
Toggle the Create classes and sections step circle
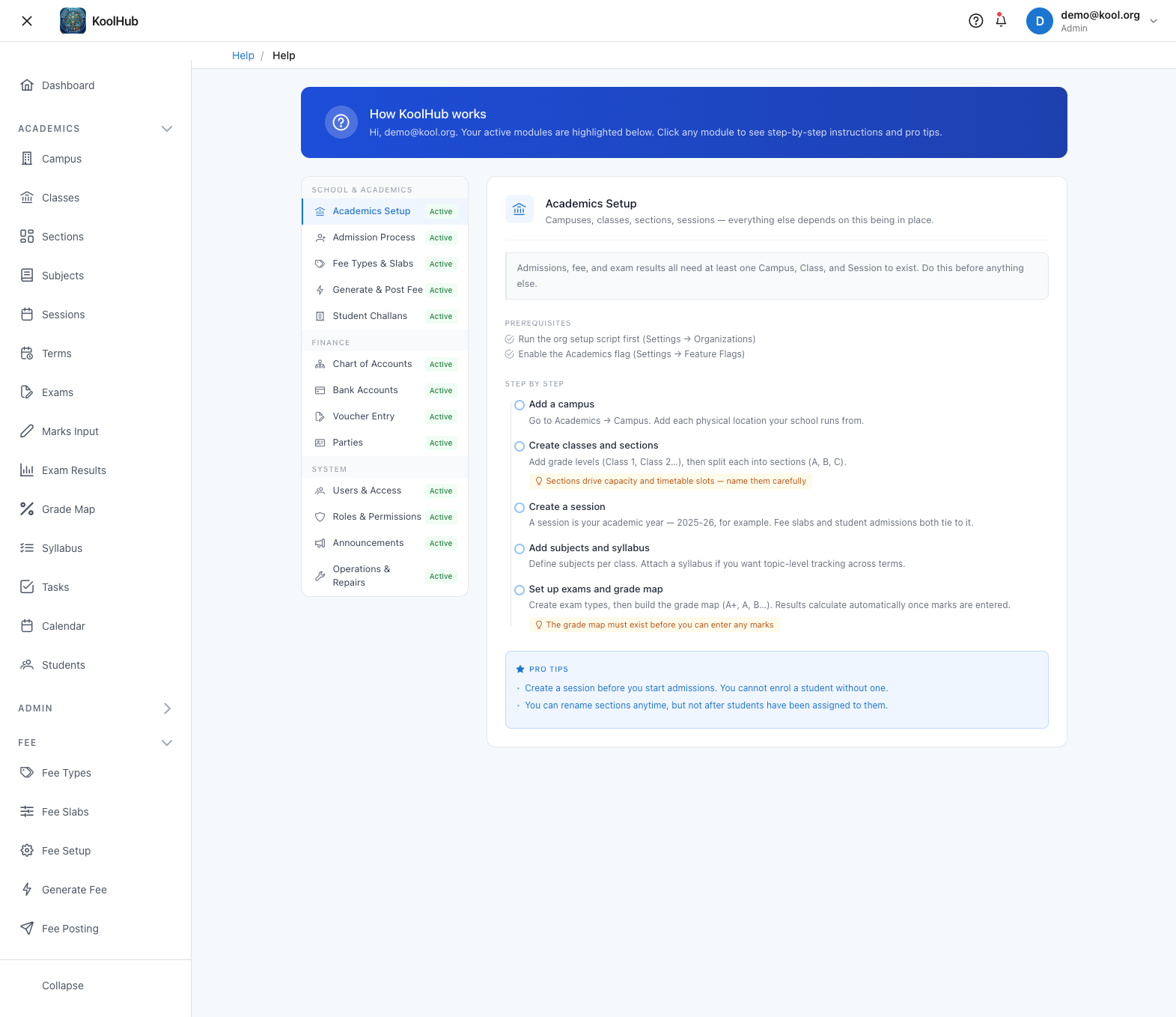[x=520, y=446]
